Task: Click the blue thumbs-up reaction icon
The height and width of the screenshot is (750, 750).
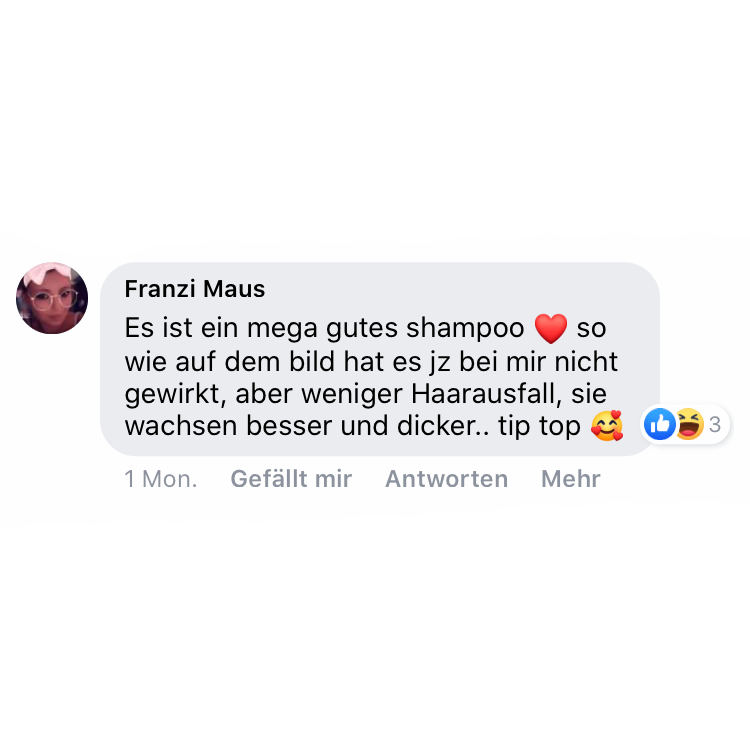Action: pyautogui.click(x=660, y=424)
